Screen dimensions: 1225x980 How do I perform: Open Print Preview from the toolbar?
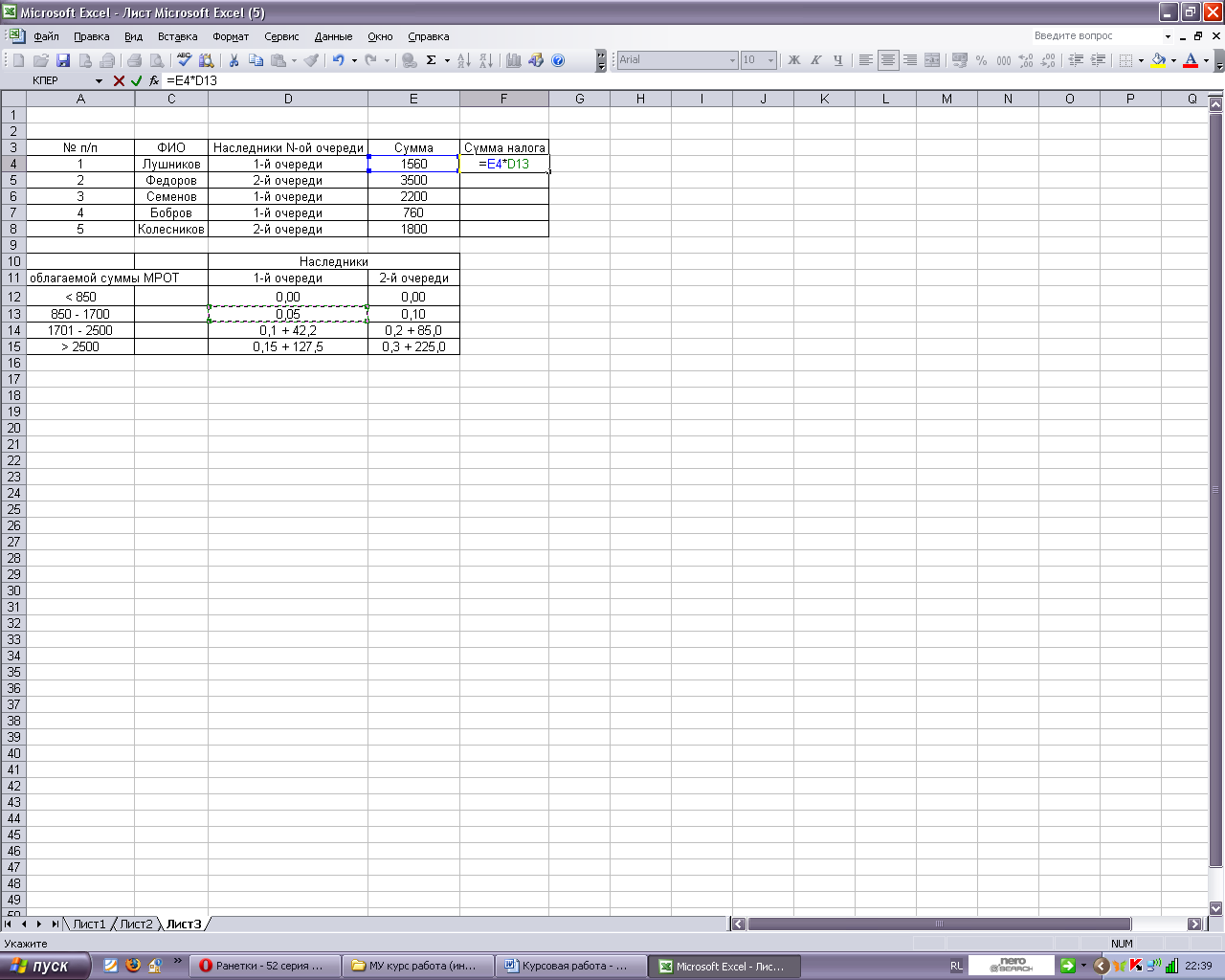(x=157, y=60)
